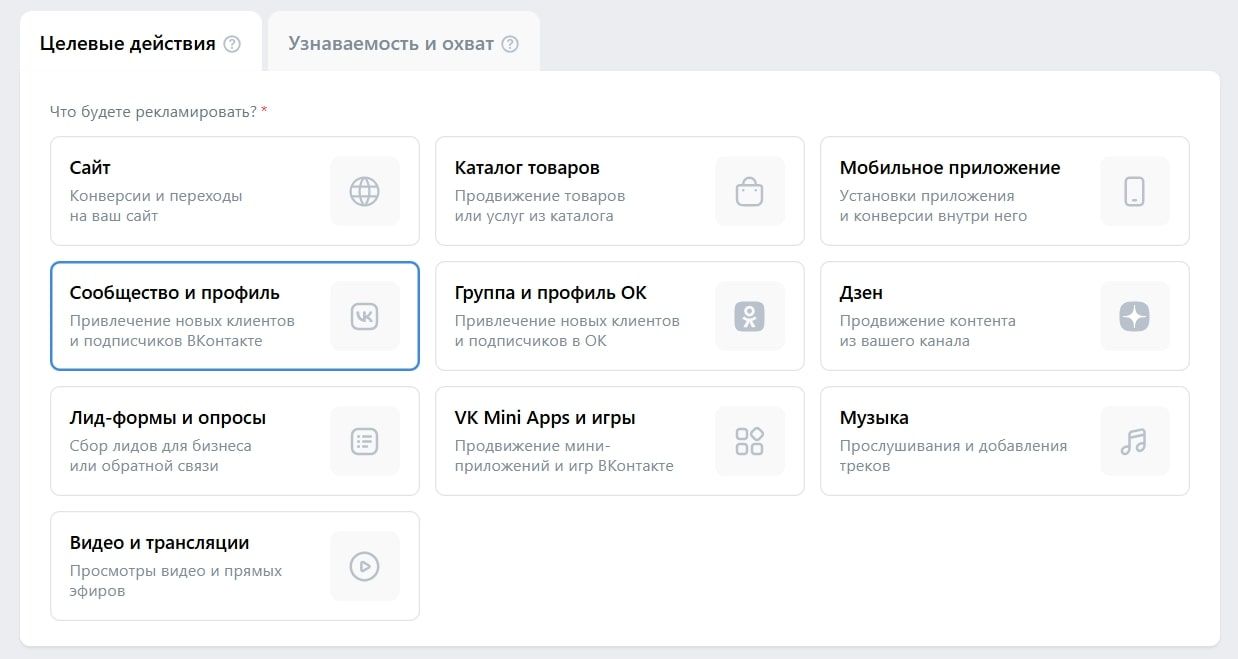Select the Сайт advertising option
This screenshot has height=659, width=1238.
(235, 191)
